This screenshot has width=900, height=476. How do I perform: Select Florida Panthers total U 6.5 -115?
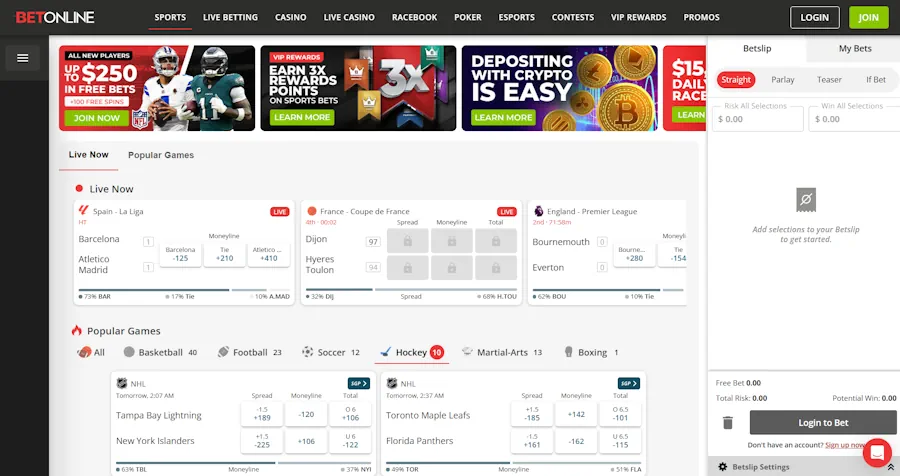pyautogui.click(x=620, y=441)
